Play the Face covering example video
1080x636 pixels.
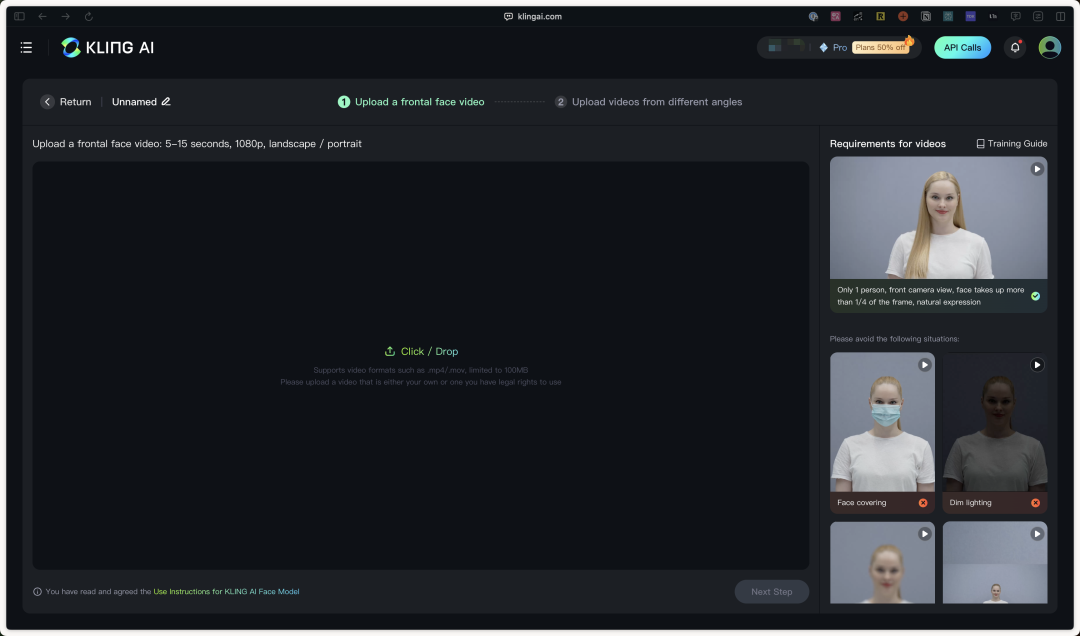coord(924,365)
